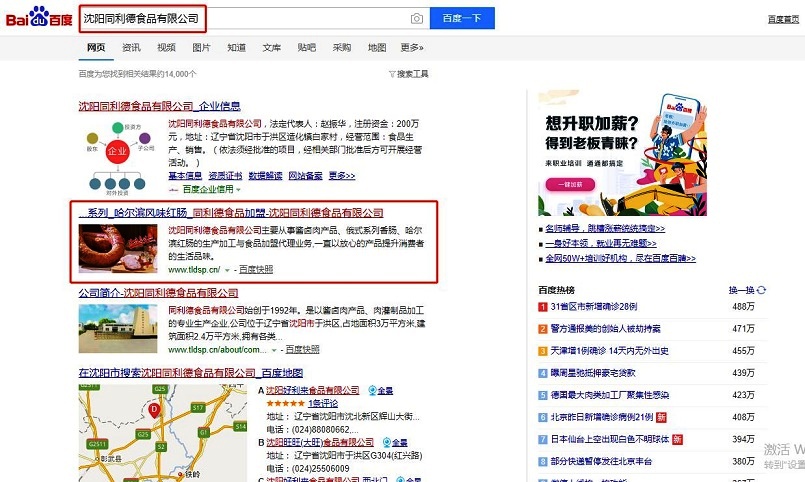This screenshot has height=482, width=805.
Task: Open 公司简介-沈阳同利德食品有限公司 result
Action: [x=158, y=293]
